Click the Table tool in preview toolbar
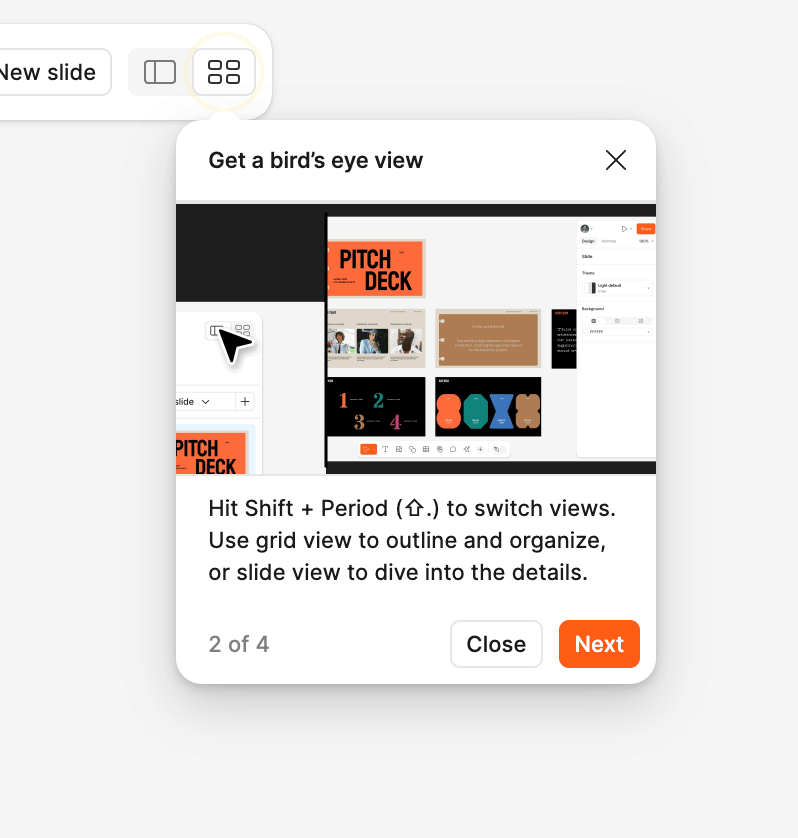Image resolution: width=798 pixels, height=838 pixels. pyautogui.click(x=426, y=450)
